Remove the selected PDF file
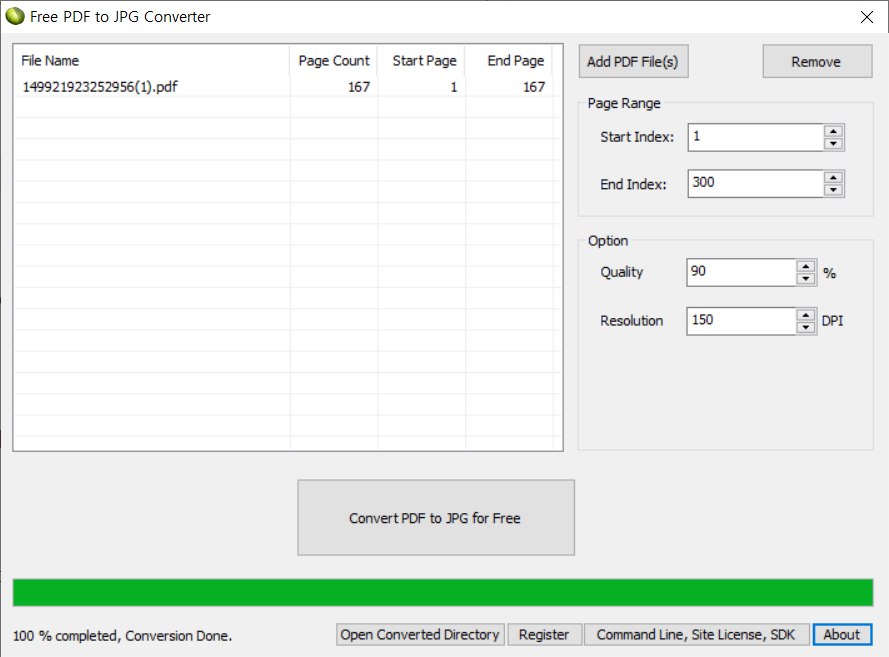Image resolution: width=889 pixels, height=657 pixels. 817,61
